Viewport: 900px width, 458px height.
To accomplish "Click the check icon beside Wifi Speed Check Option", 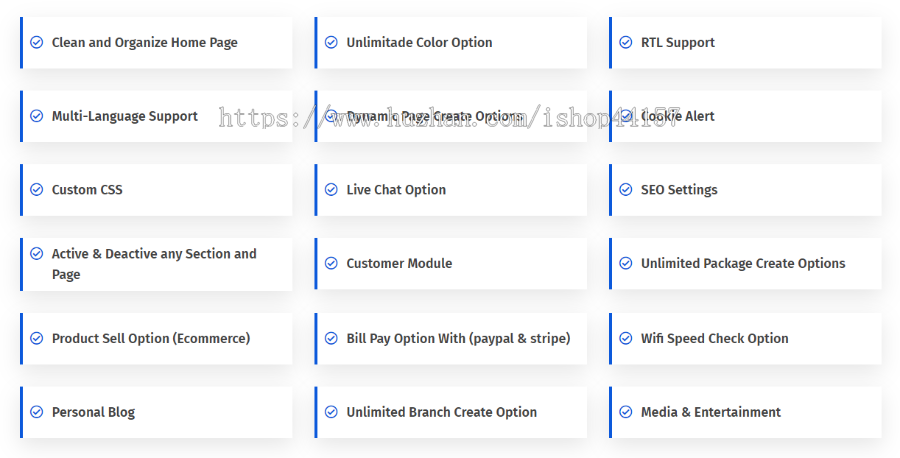I will [x=626, y=339].
